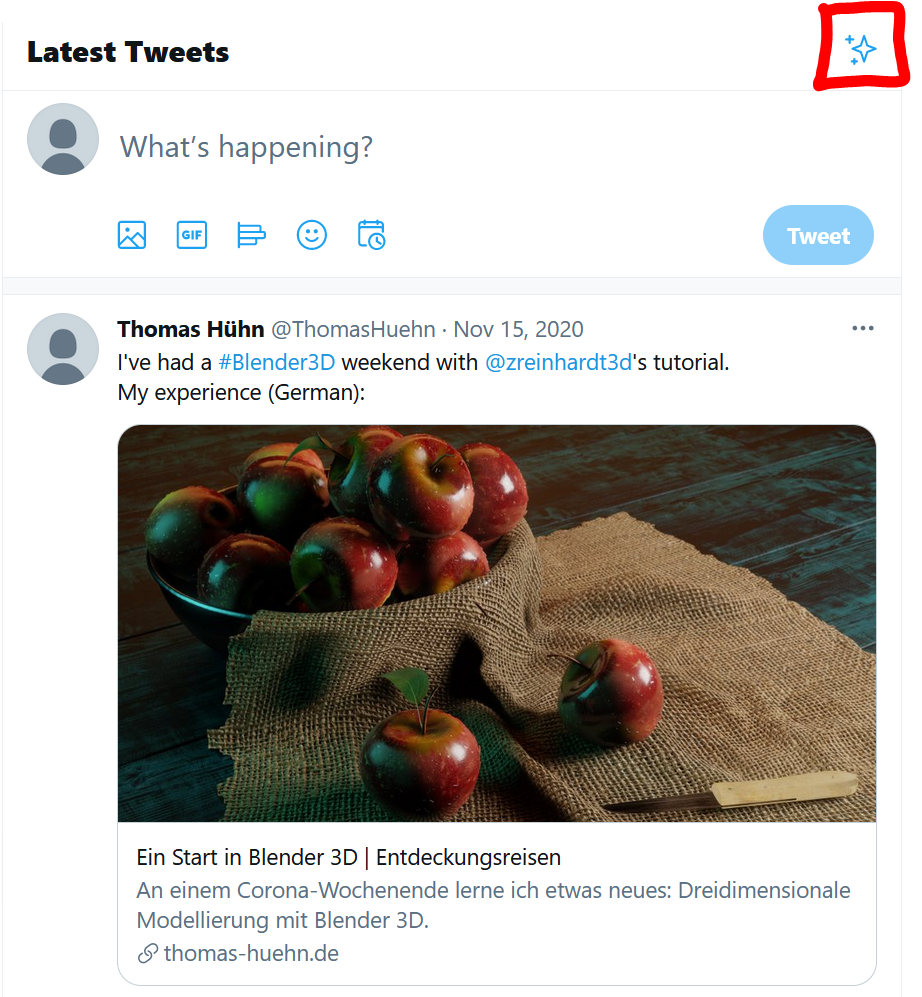Viewport: 922px width, 997px height.
Task: Open the three-dot menu on Thomas Hühn's tweet
Action: 862,329
